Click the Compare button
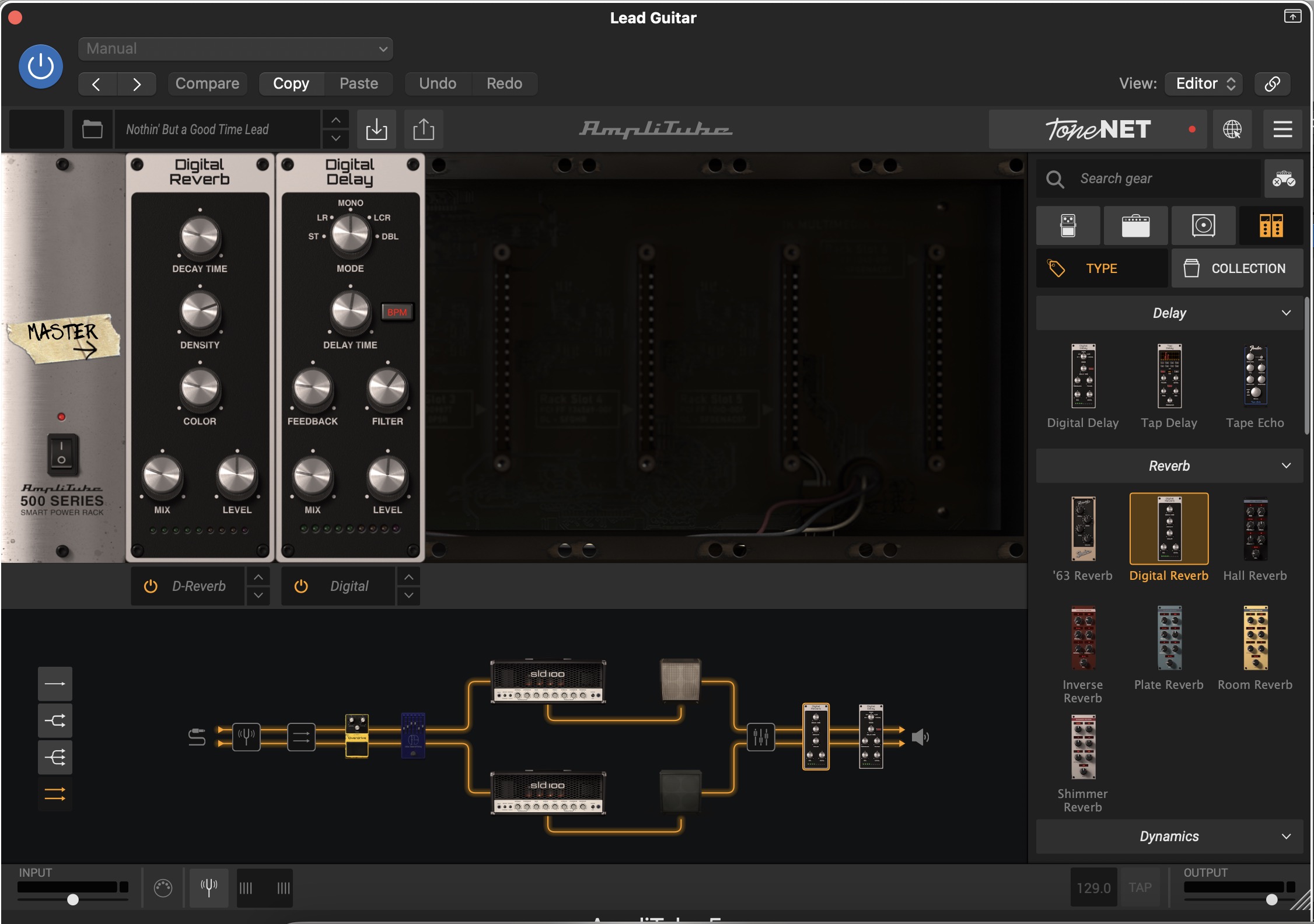The image size is (1314, 924). 207,83
